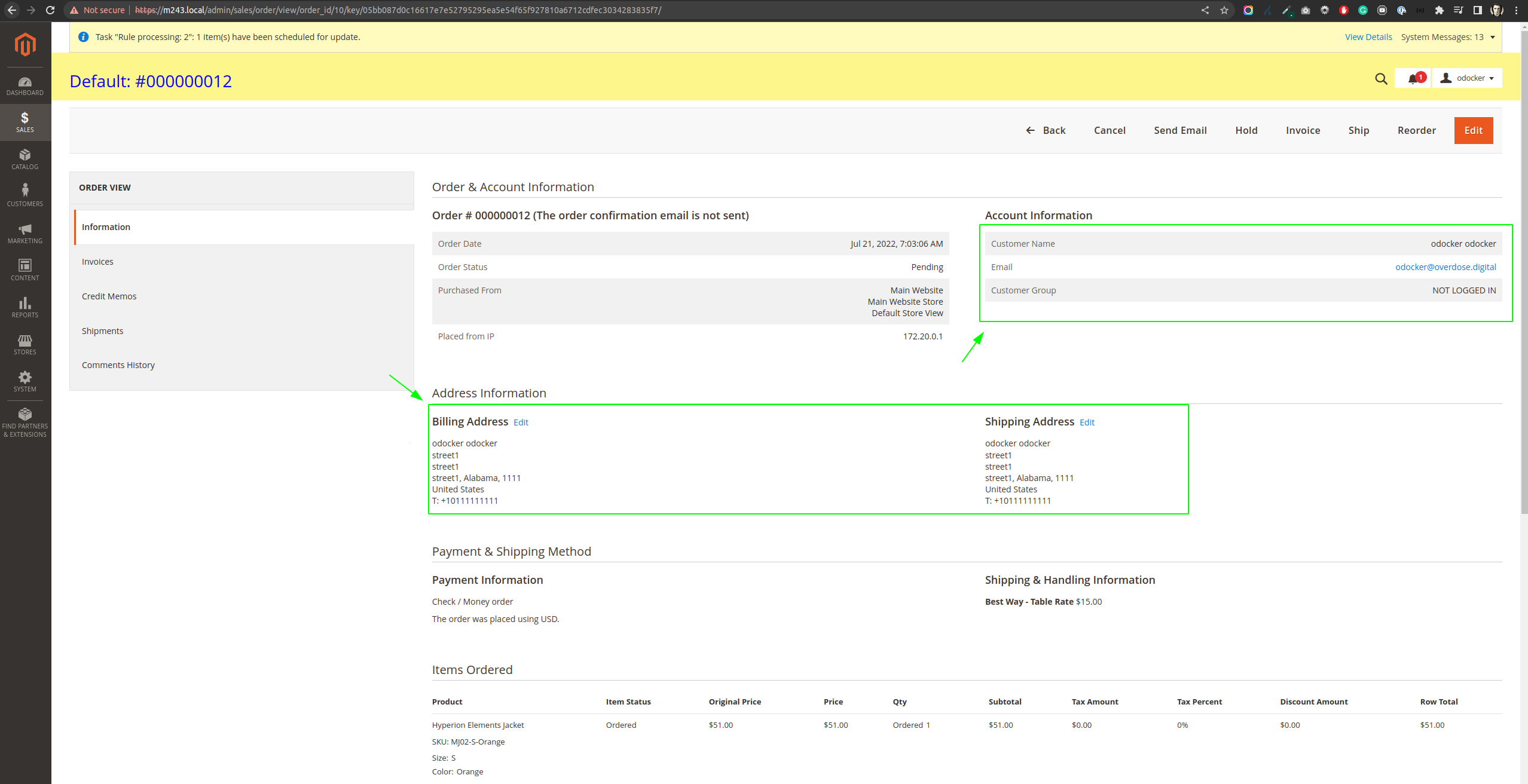Open the notifications bell icon
1528x784 pixels.
click(1413, 79)
